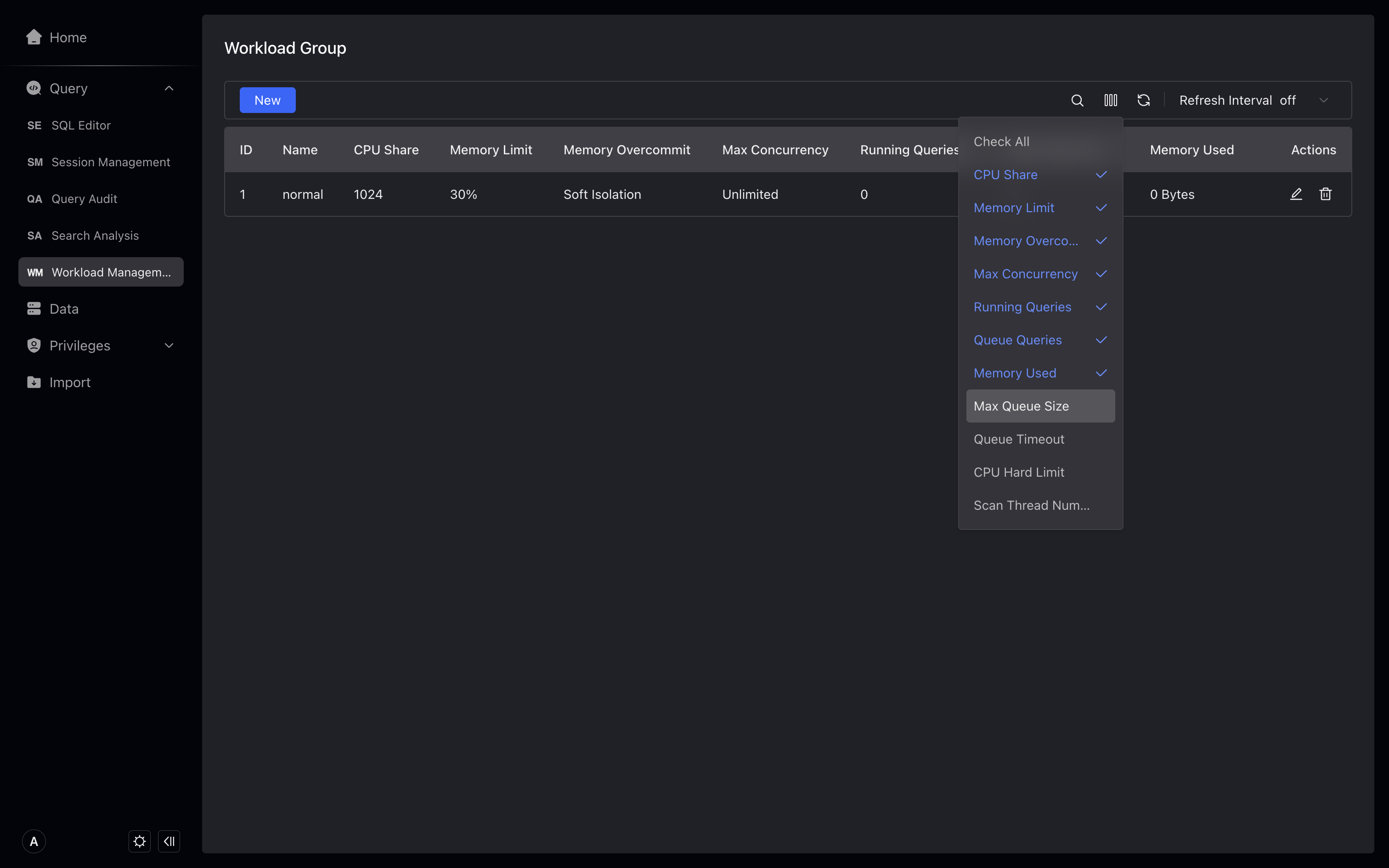This screenshot has width=1389, height=868.
Task: Delete the normal workload group
Action: 1325,194
